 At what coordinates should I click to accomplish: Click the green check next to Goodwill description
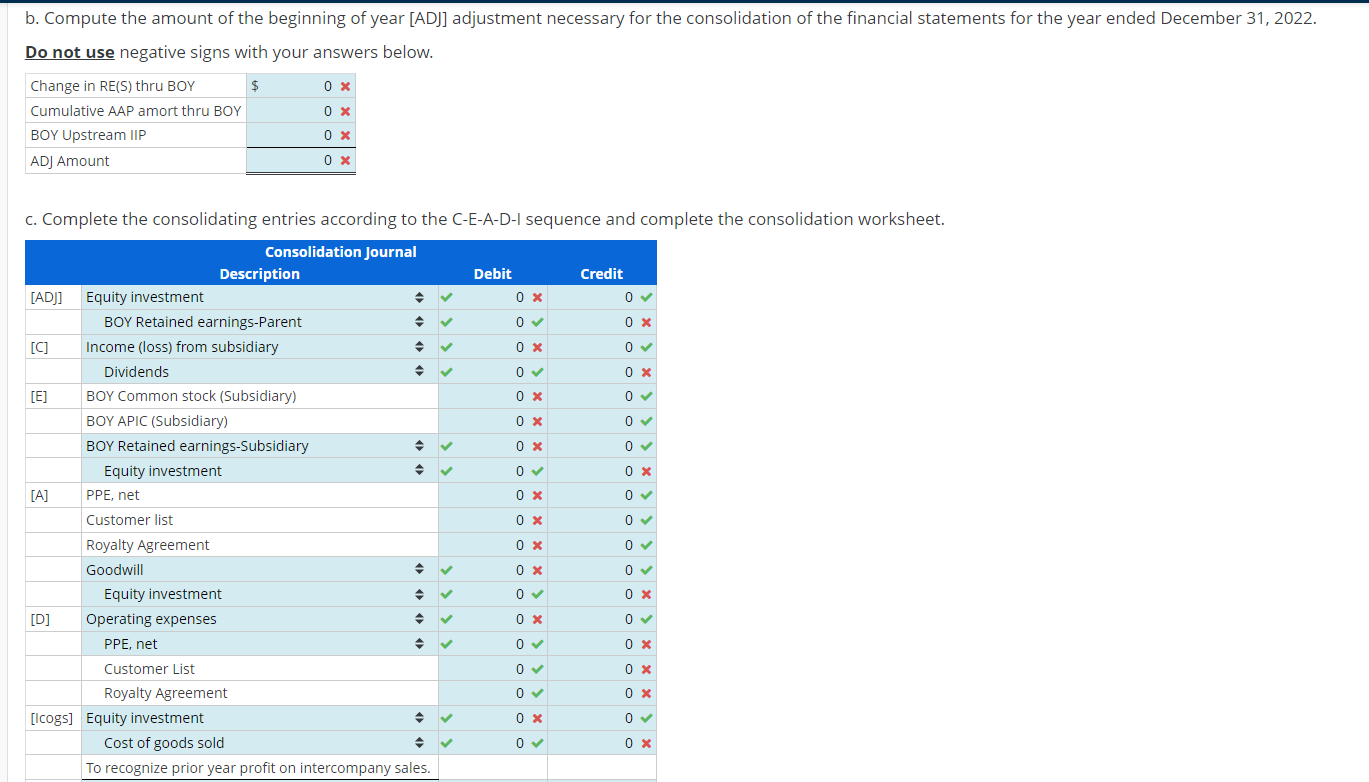pos(446,569)
